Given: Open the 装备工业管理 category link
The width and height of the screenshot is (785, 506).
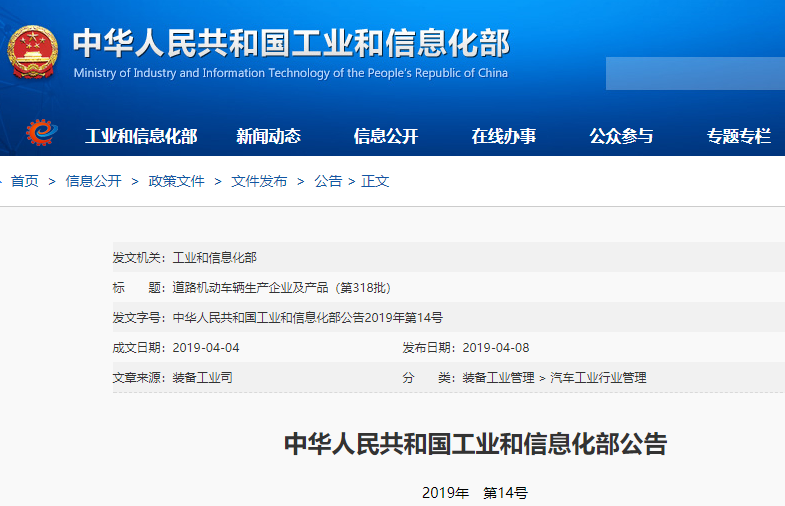Looking at the screenshot, I should [x=498, y=378].
